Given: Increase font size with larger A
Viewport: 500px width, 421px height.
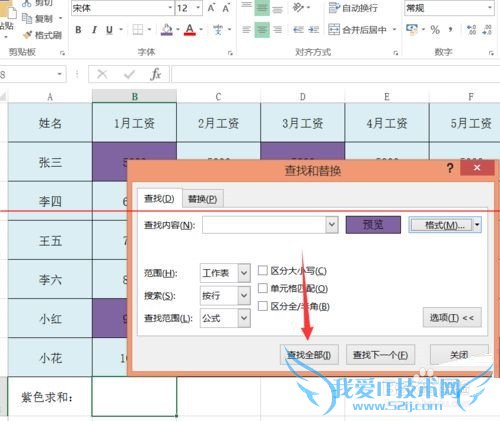Looking at the screenshot, I should point(211,8).
